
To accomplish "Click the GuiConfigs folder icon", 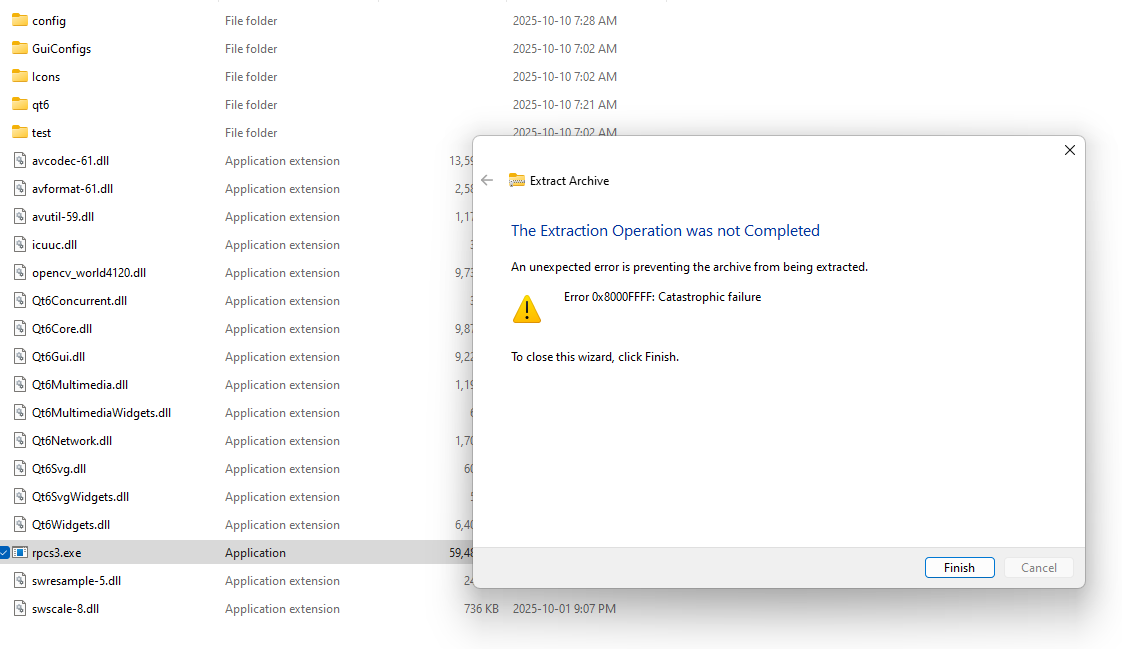I will tap(20, 48).
